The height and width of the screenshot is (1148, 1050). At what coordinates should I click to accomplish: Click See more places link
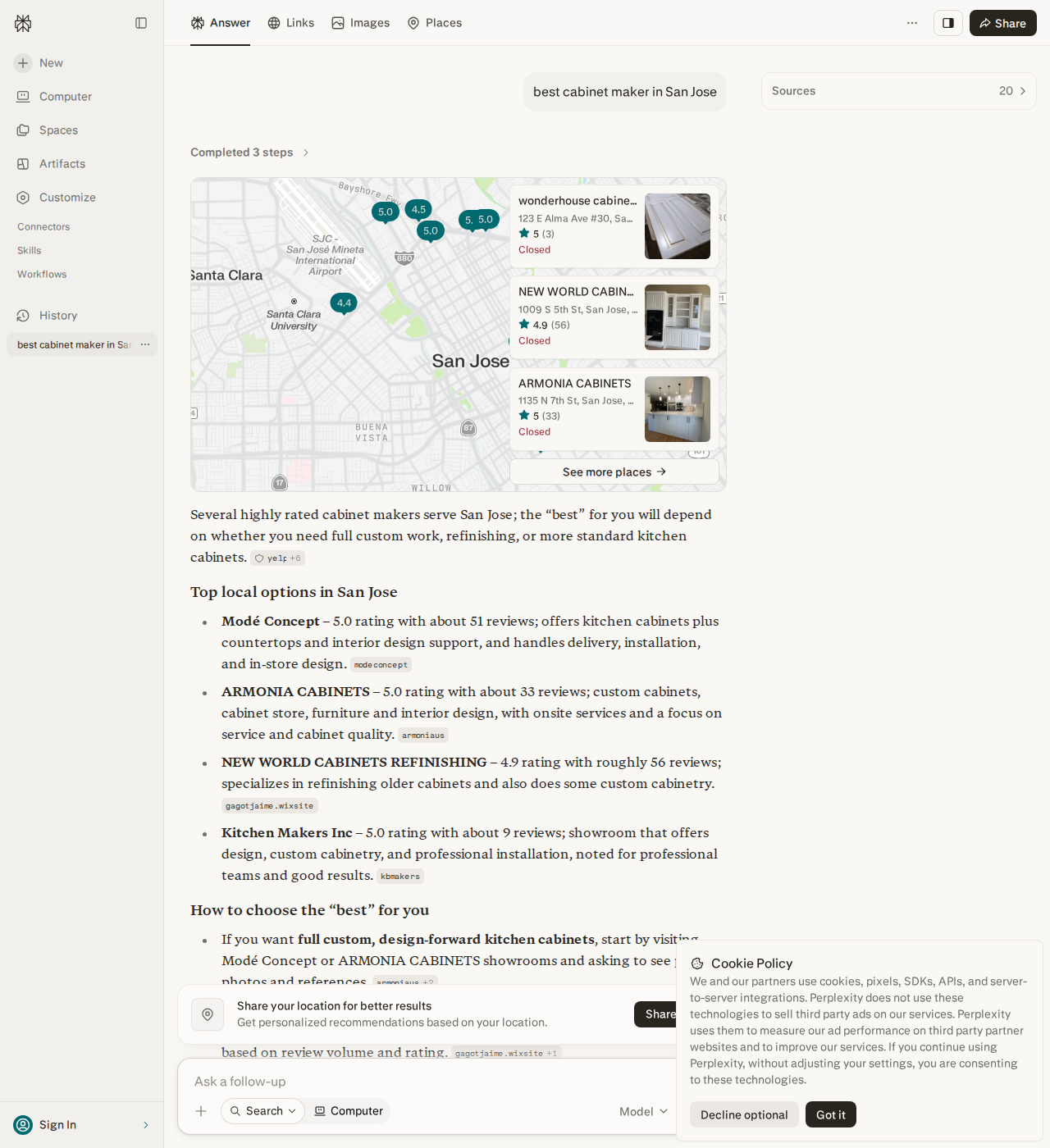point(614,471)
